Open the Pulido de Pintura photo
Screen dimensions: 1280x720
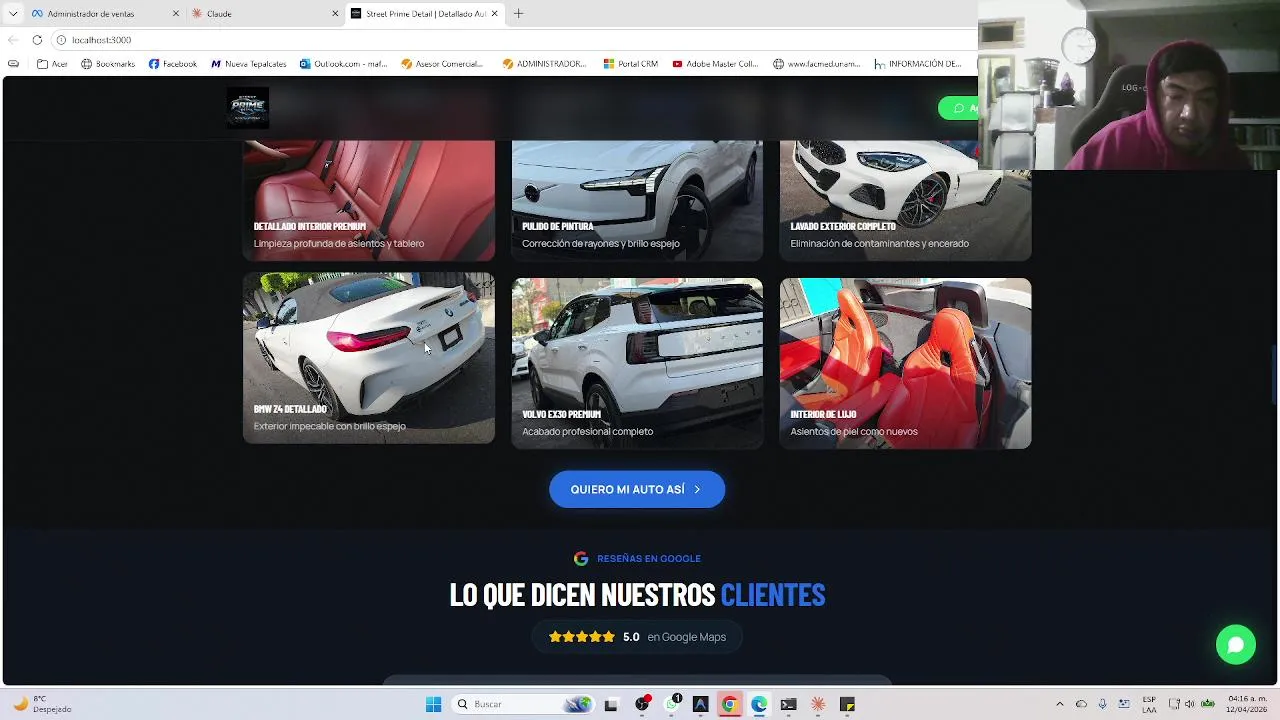click(637, 200)
